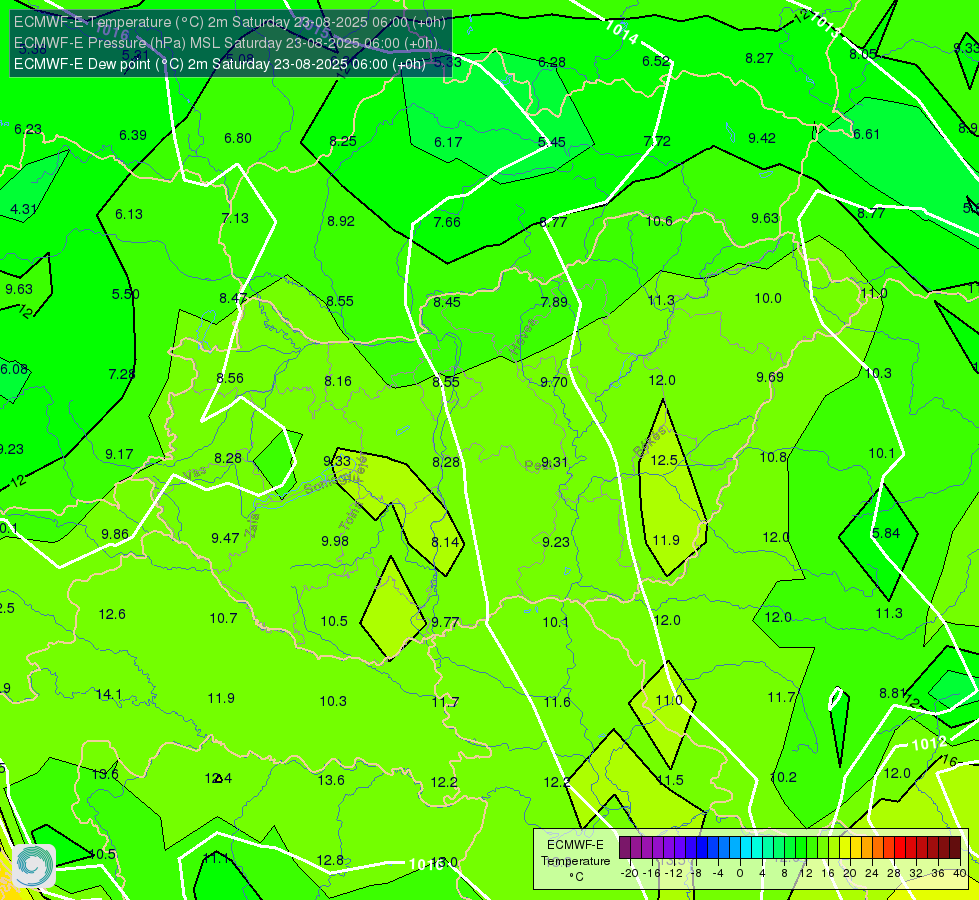Screen dimensions: 979x900
Task: Click the 9.70 value on the map
Action: coord(554,382)
